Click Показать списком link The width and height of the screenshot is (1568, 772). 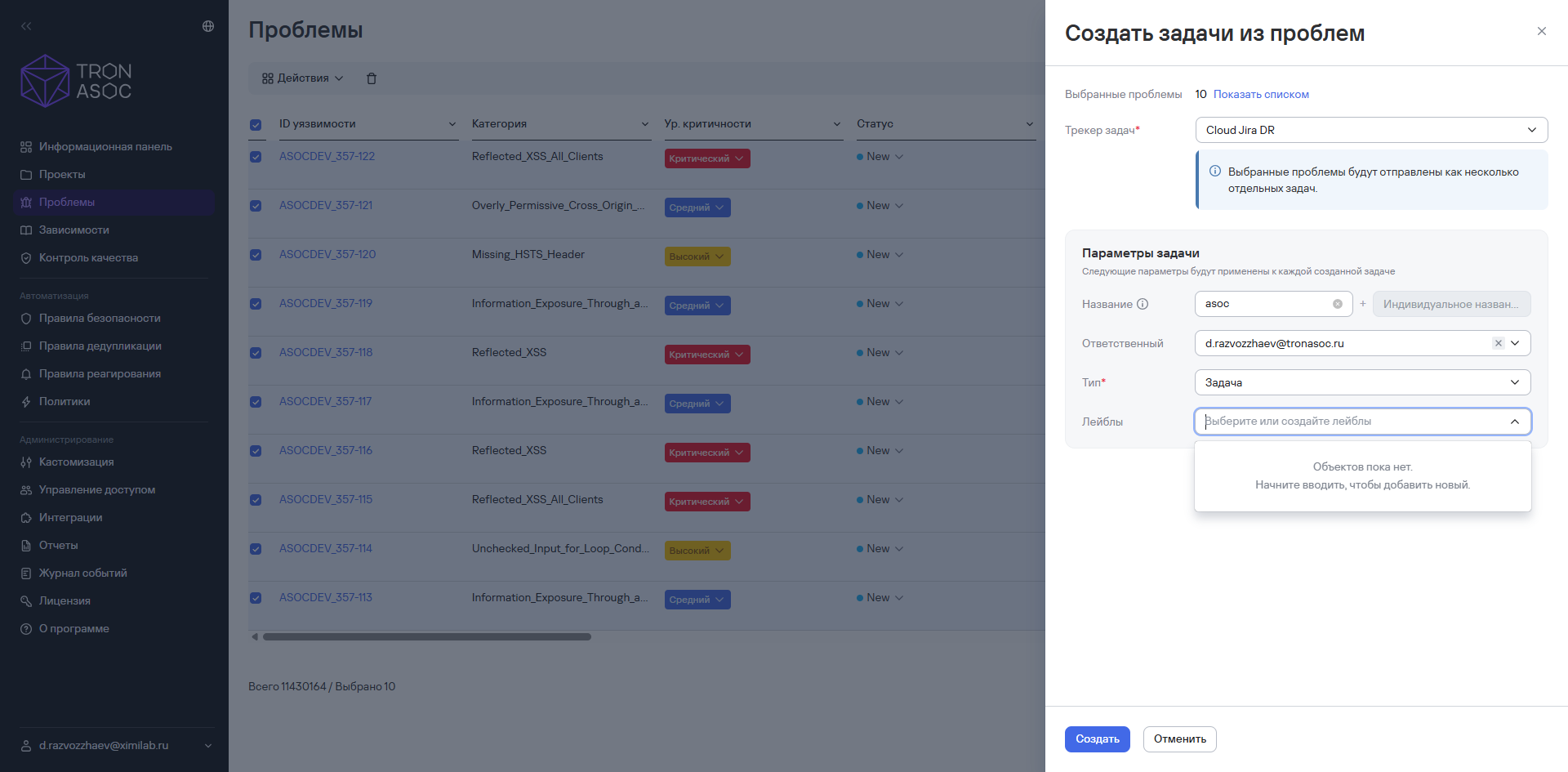point(1261,95)
